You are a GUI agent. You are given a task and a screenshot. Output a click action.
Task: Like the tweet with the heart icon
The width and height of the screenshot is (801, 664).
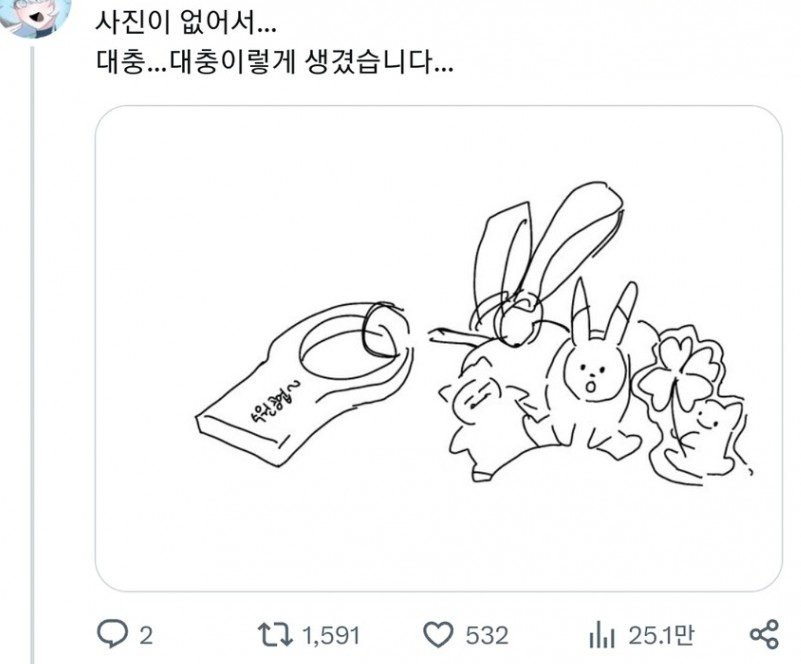(x=438, y=634)
